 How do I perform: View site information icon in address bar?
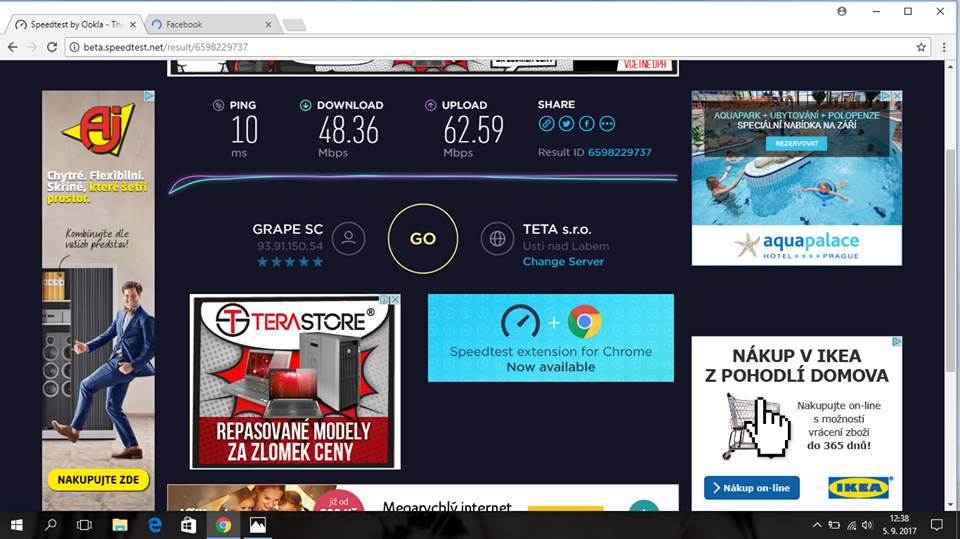pyautogui.click(x=74, y=47)
